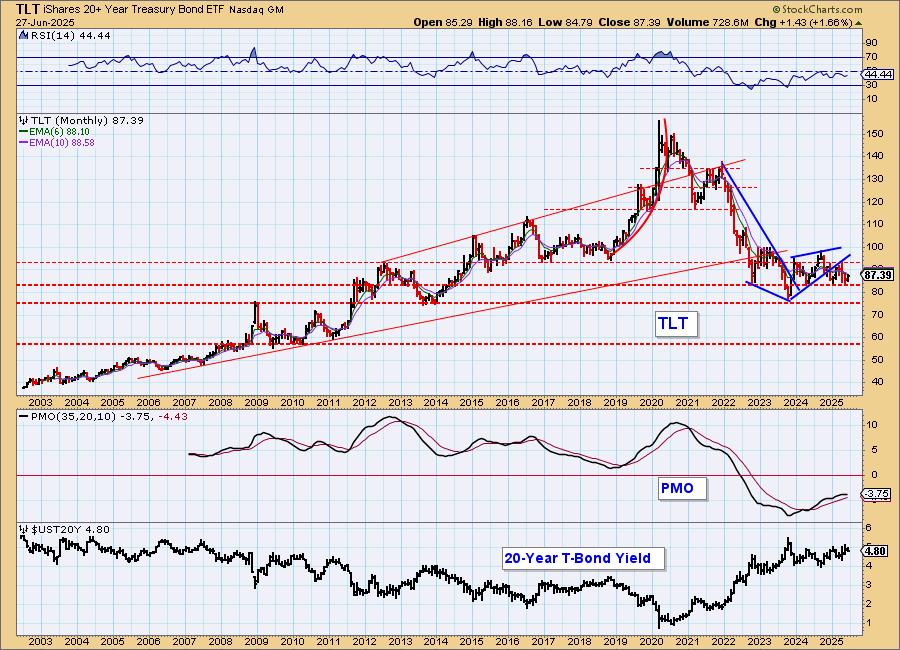Click the $UST20Y 4.80 panel legend
The width and height of the screenshot is (900, 650).
pos(70,529)
